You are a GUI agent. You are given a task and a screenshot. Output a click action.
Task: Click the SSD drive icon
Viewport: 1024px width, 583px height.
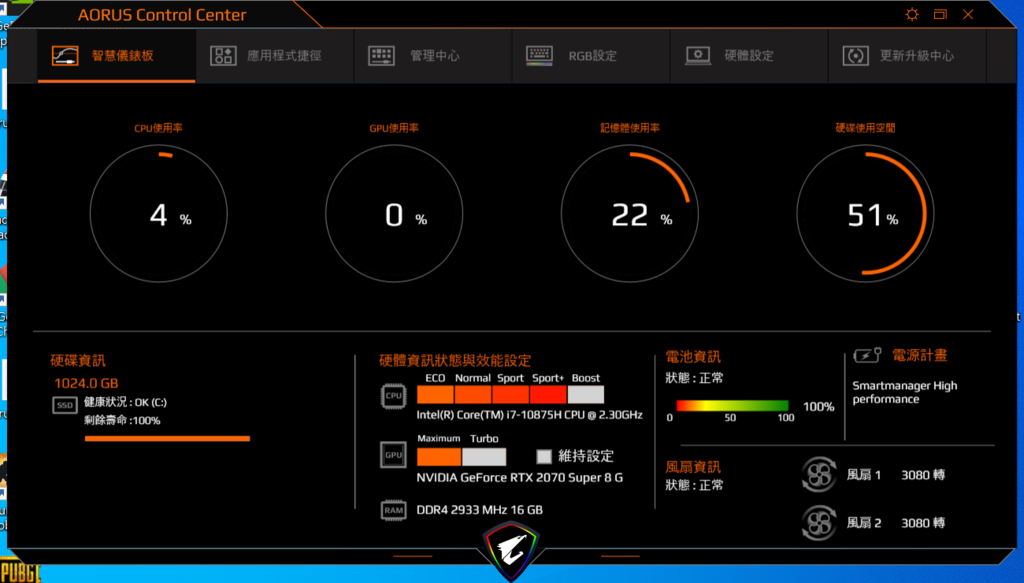pyautogui.click(x=65, y=405)
